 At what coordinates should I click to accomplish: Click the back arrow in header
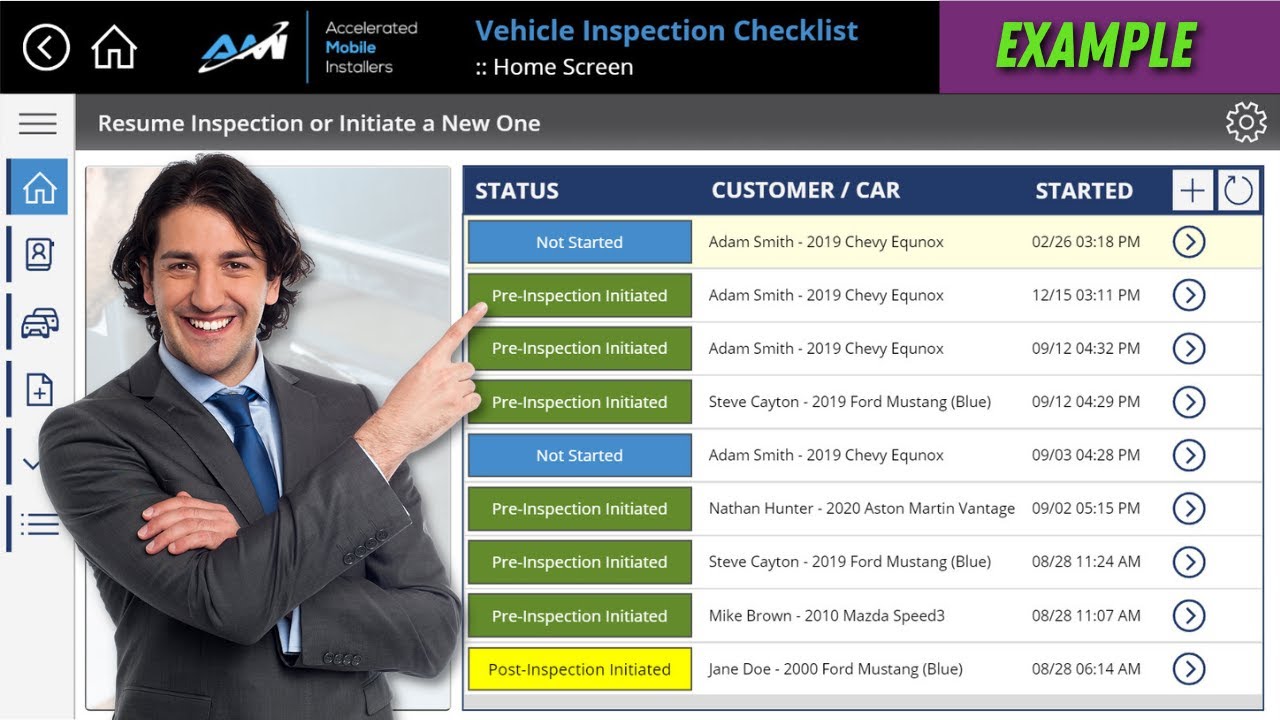pos(46,47)
